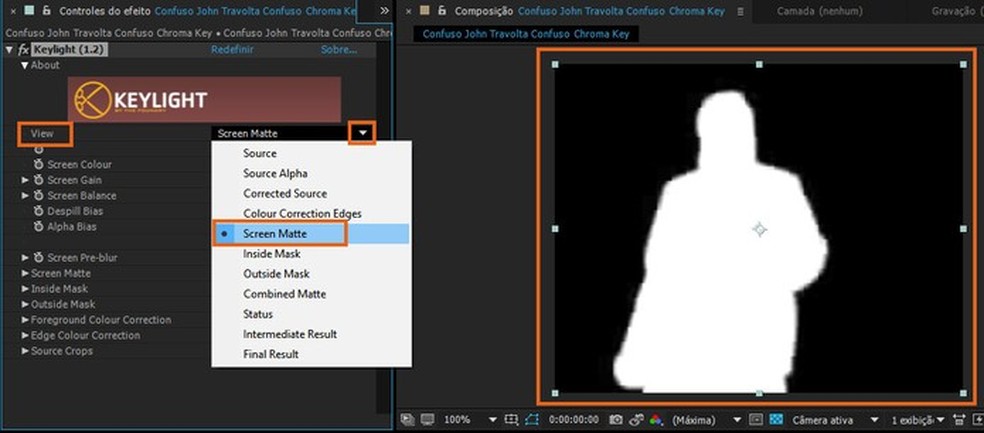Screen dimensions: 984x433
Task: Click the Alpha Bias stopwatch icon
Action: click(39, 227)
